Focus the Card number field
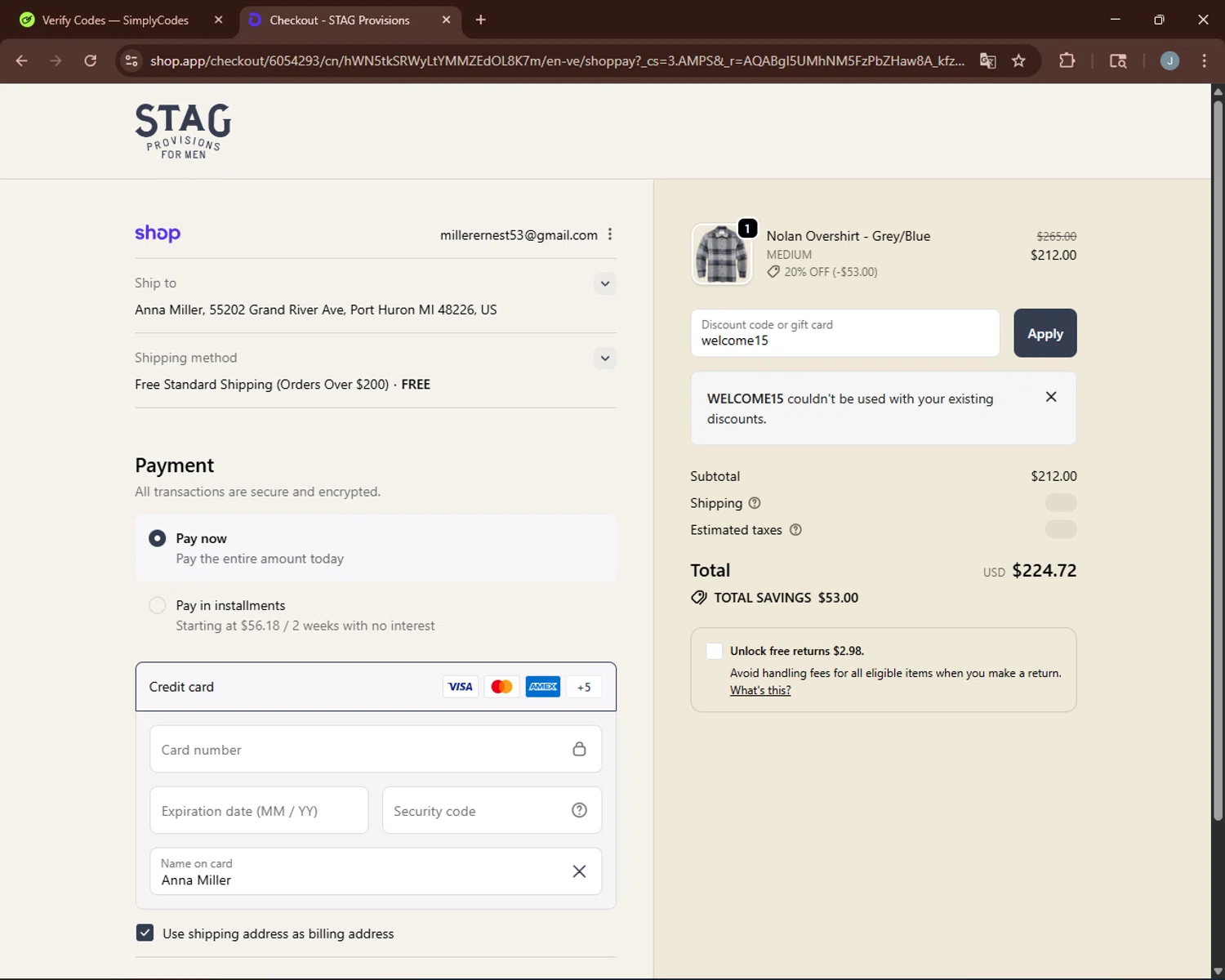 coord(376,749)
